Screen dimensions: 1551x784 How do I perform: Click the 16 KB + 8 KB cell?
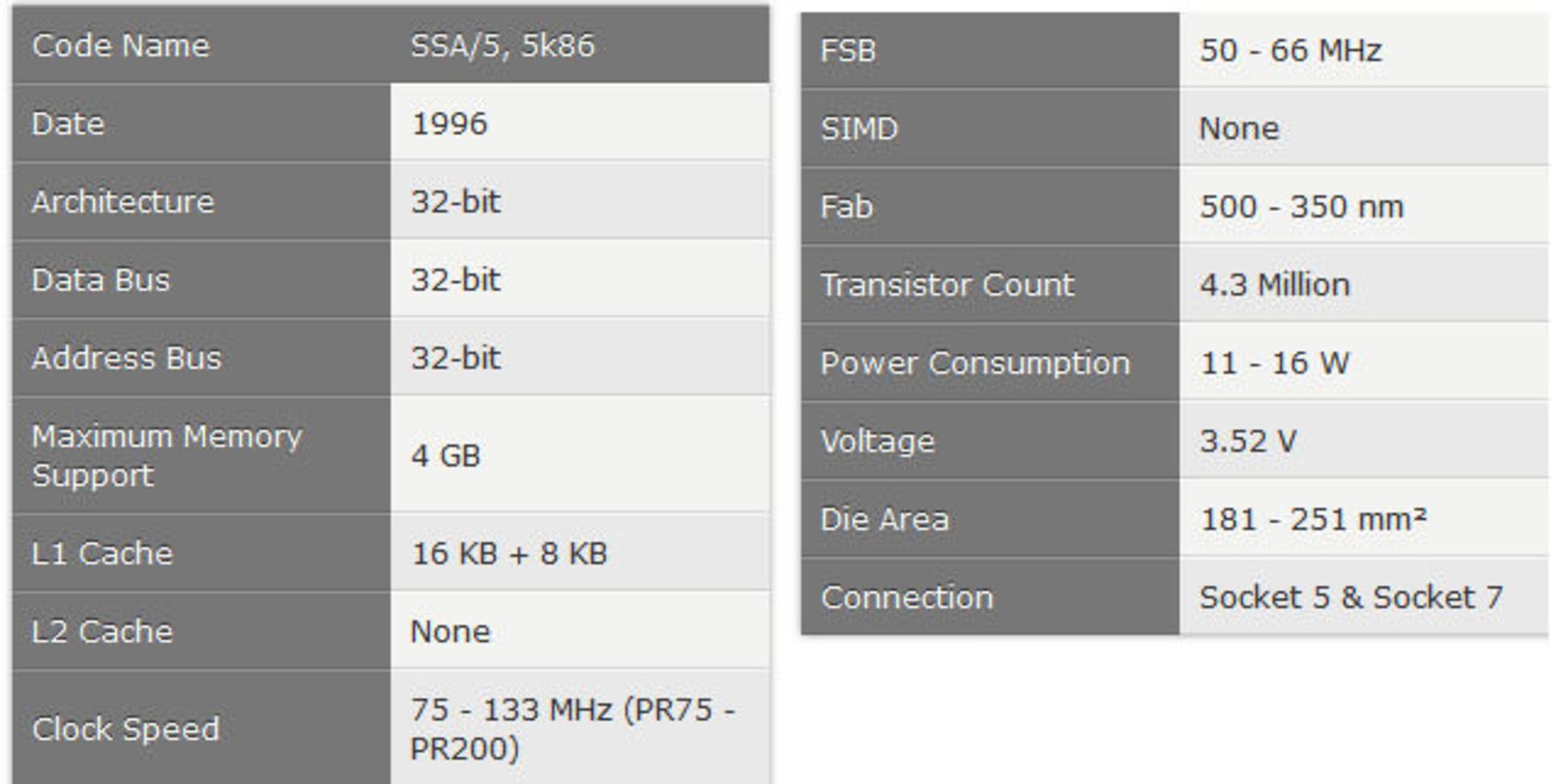point(580,553)
